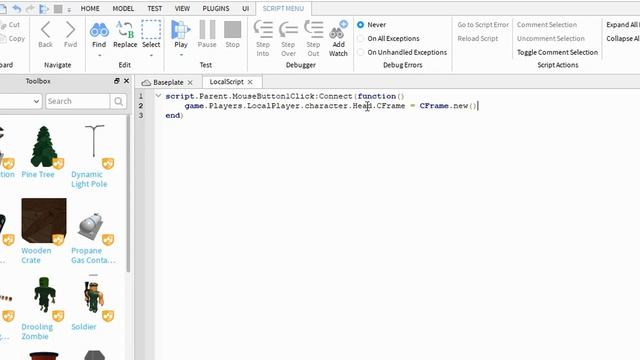Open the quick access toolbar dropdown arrow
The width and height of the screenshot is (640, 360).
tap(69, 9)
